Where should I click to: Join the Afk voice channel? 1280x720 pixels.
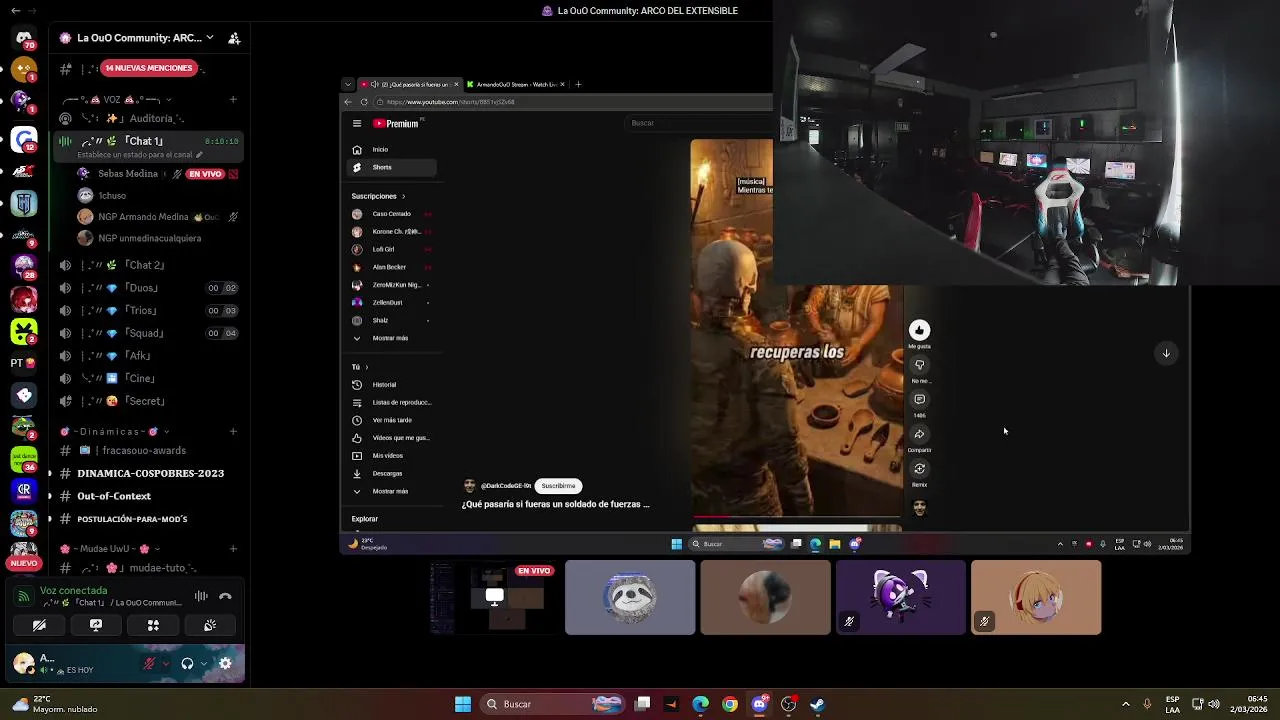[x=148, y=356]
